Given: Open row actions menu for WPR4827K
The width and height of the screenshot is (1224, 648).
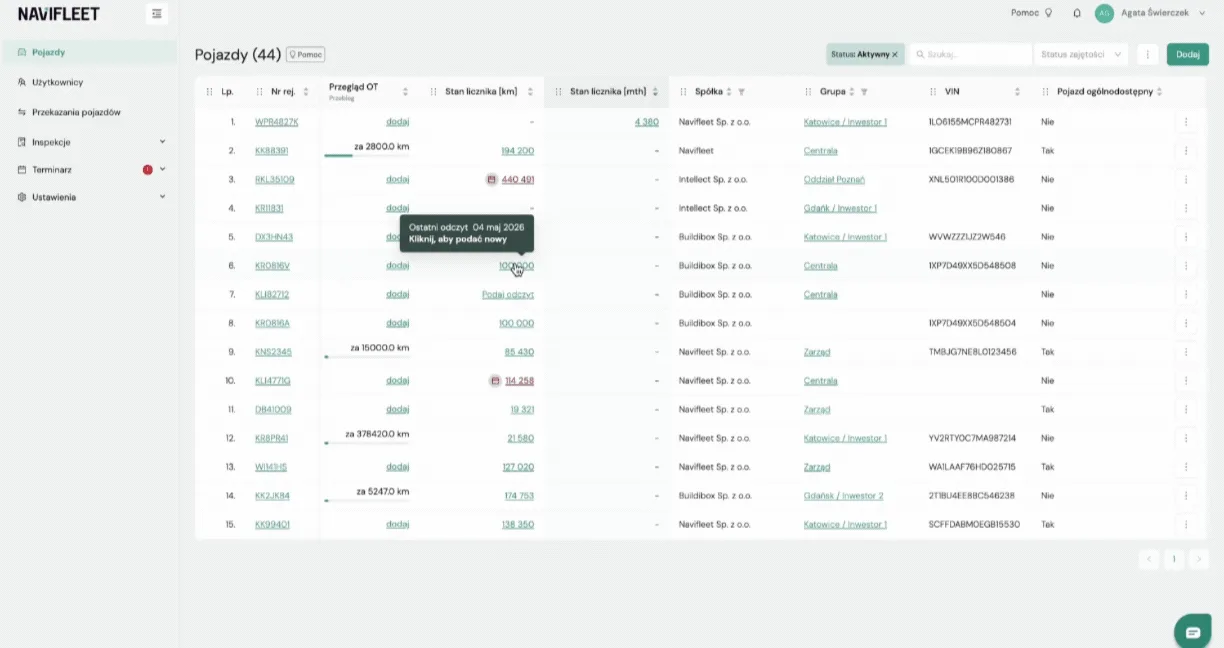Looking at the screenshot, I should (x=1186, y=122).
